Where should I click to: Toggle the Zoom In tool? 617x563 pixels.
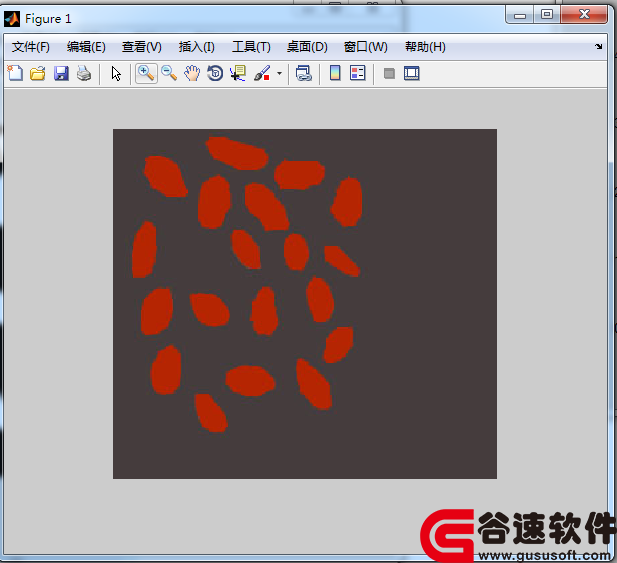pyautogui.click(x=146, y=73)
